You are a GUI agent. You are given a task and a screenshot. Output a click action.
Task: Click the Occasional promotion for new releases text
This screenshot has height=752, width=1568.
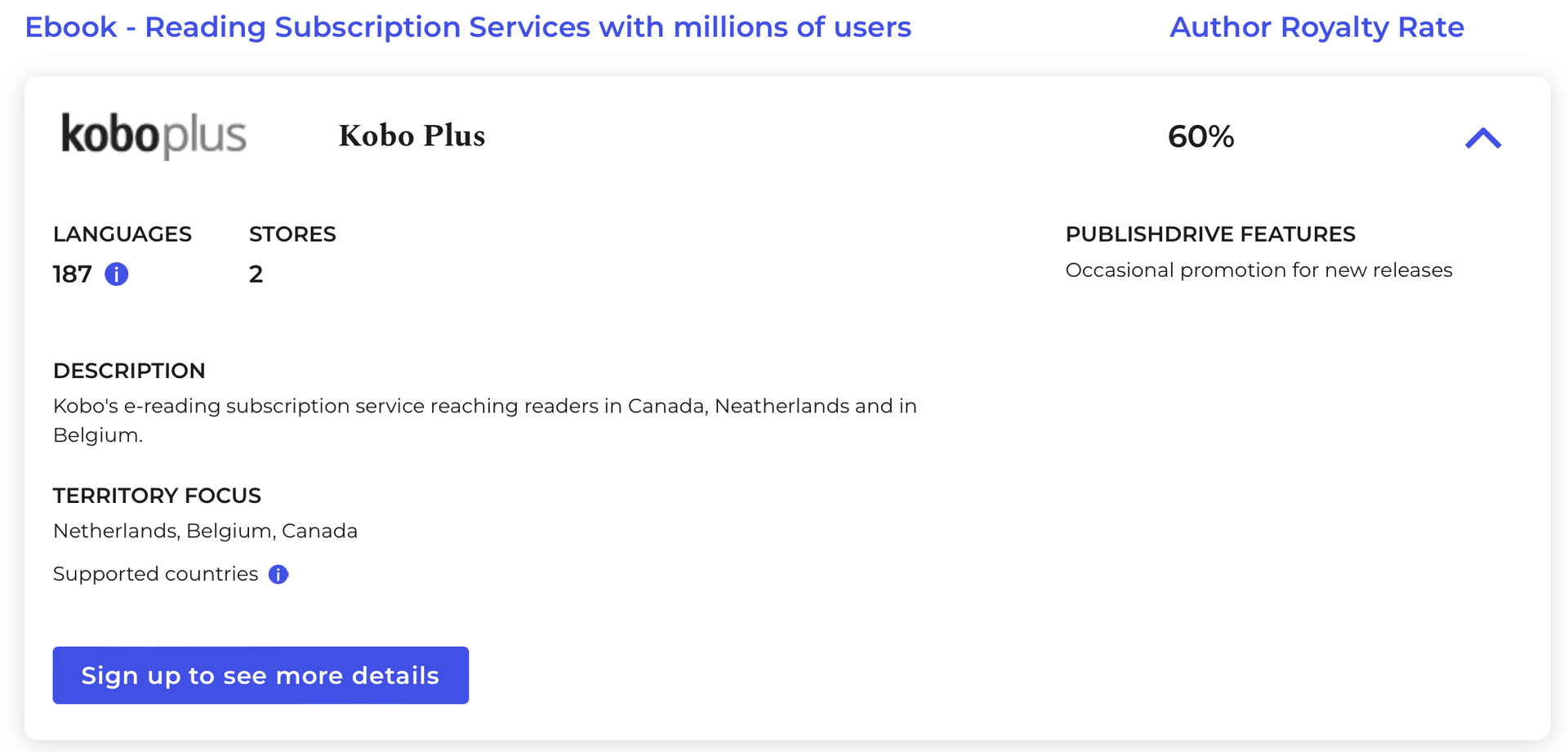tap(1258, 270)
